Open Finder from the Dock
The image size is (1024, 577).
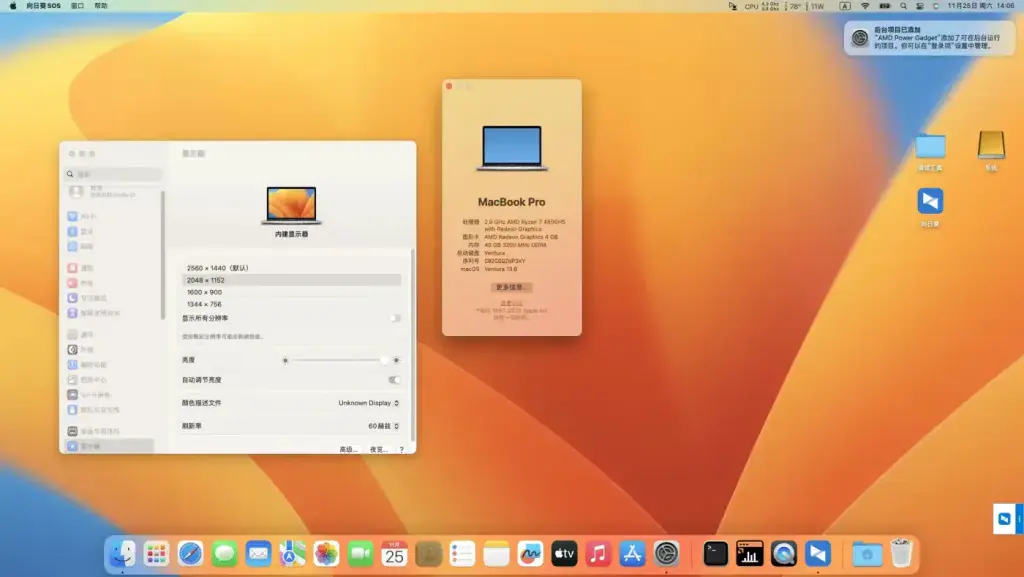[x=122, y=554]
